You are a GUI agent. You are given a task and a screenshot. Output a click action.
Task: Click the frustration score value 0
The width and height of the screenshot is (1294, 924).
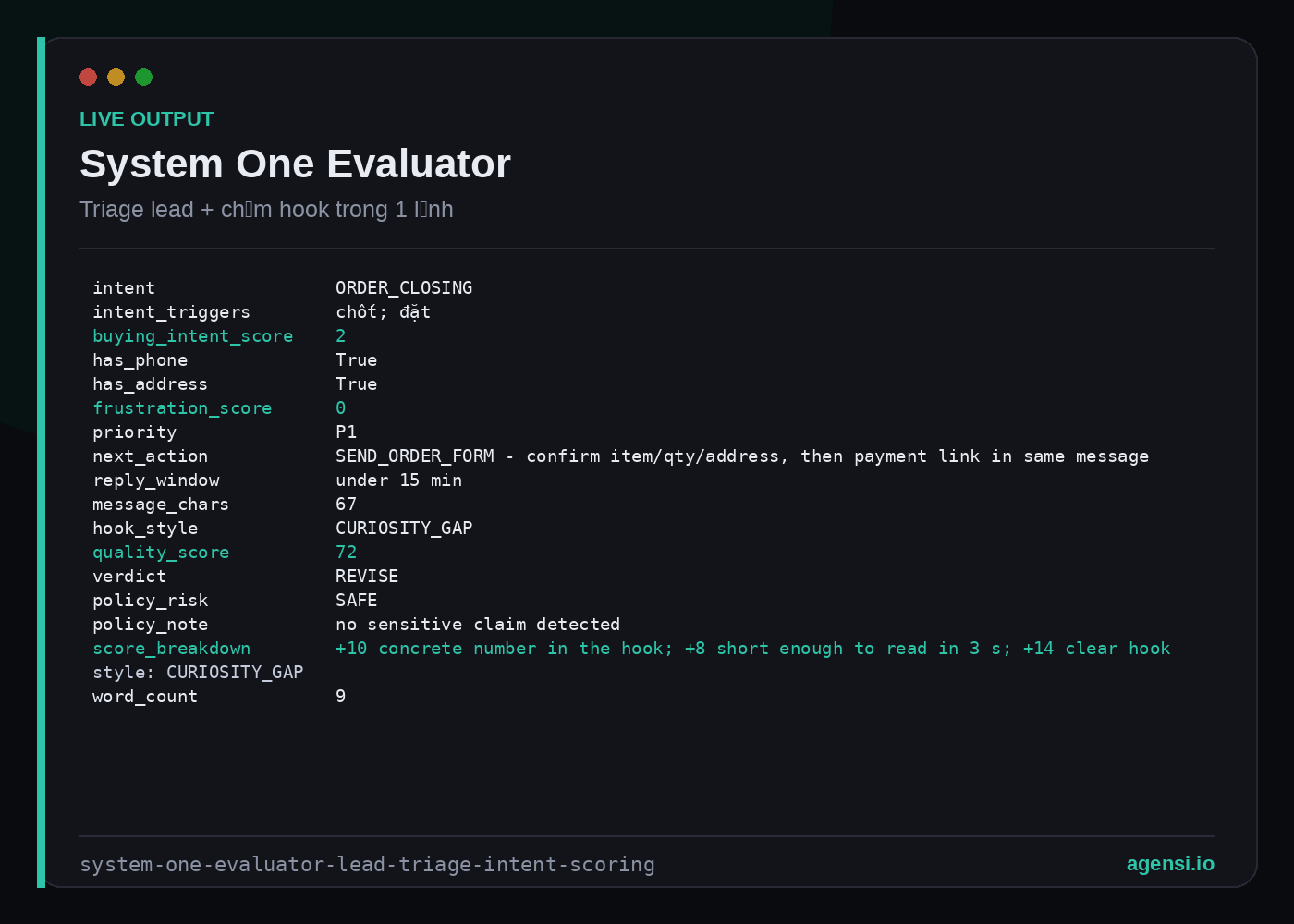coord(340,408)
